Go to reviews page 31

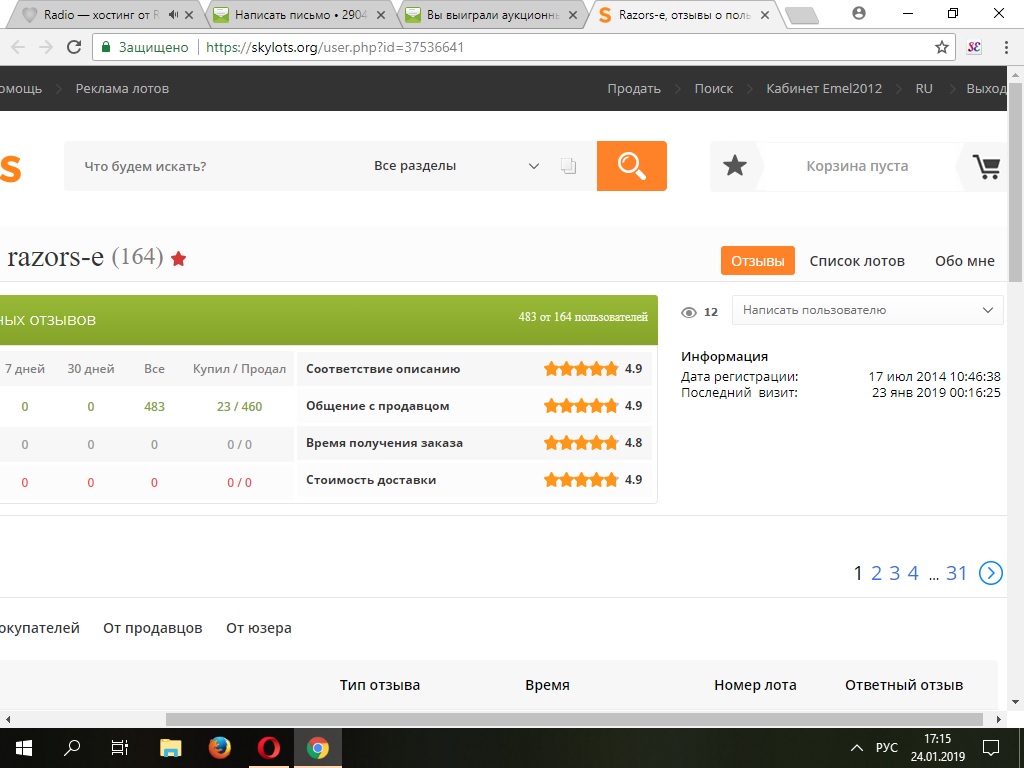click(x=956, y=573)
